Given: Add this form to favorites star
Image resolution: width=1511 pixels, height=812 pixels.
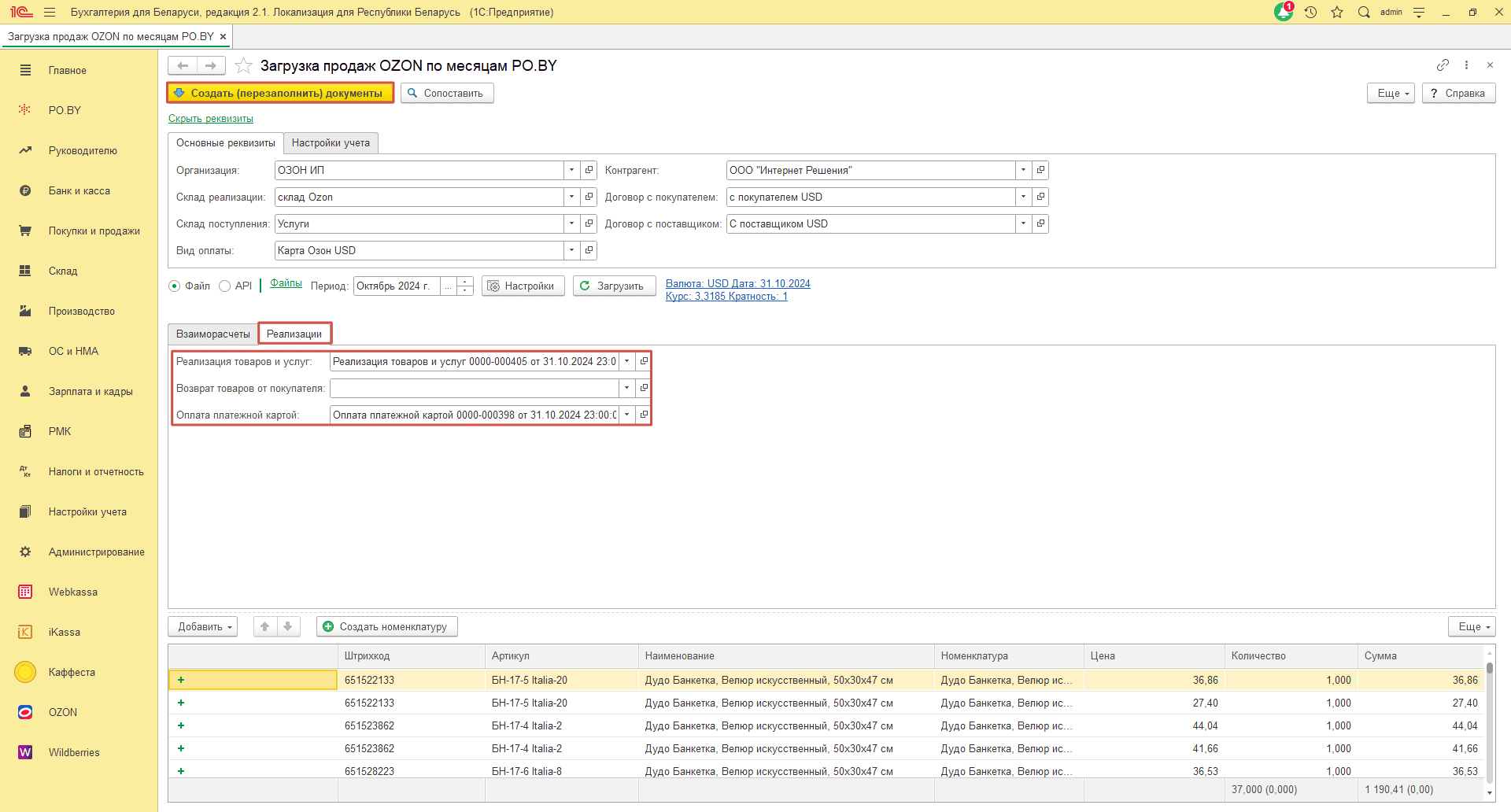Looking at the screenshot, I should [x=243, y=66].
